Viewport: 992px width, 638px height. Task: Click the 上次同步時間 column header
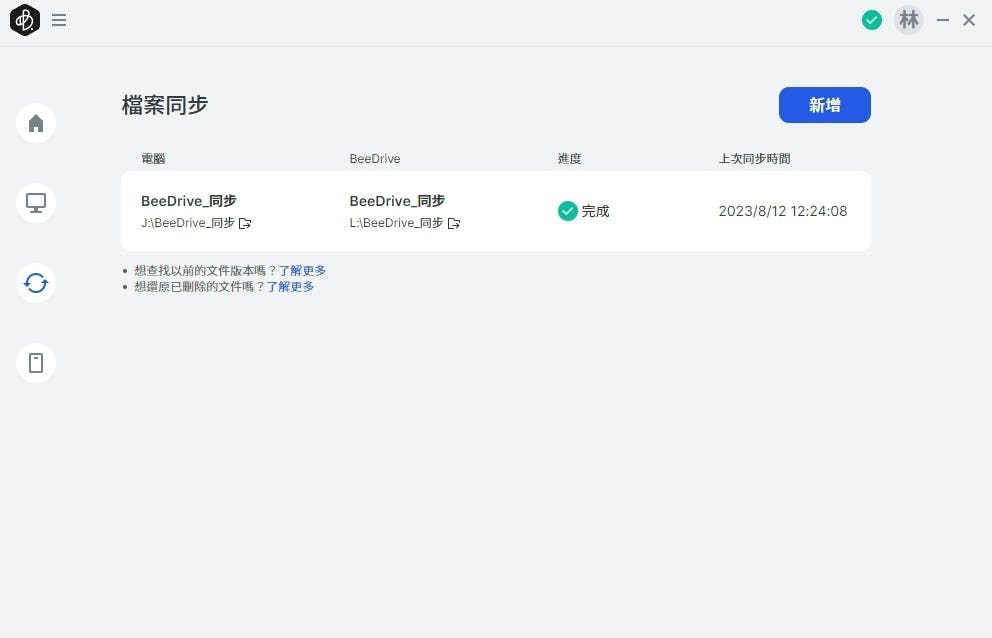coord(754,159)
